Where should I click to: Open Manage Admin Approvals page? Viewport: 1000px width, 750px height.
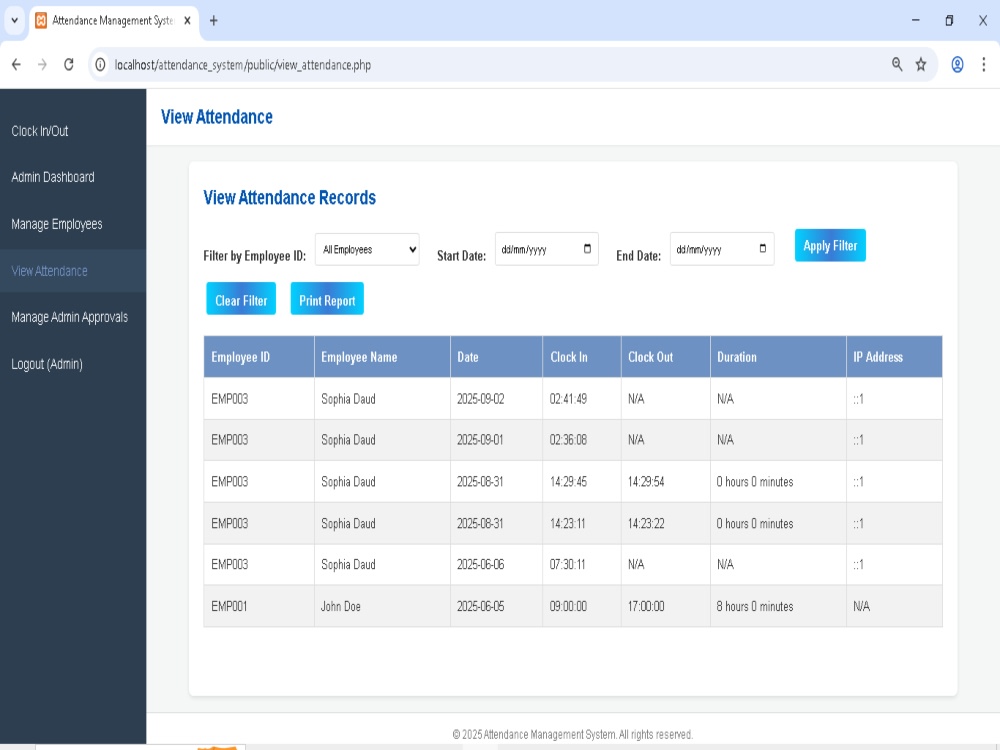(x=70, y=318)
